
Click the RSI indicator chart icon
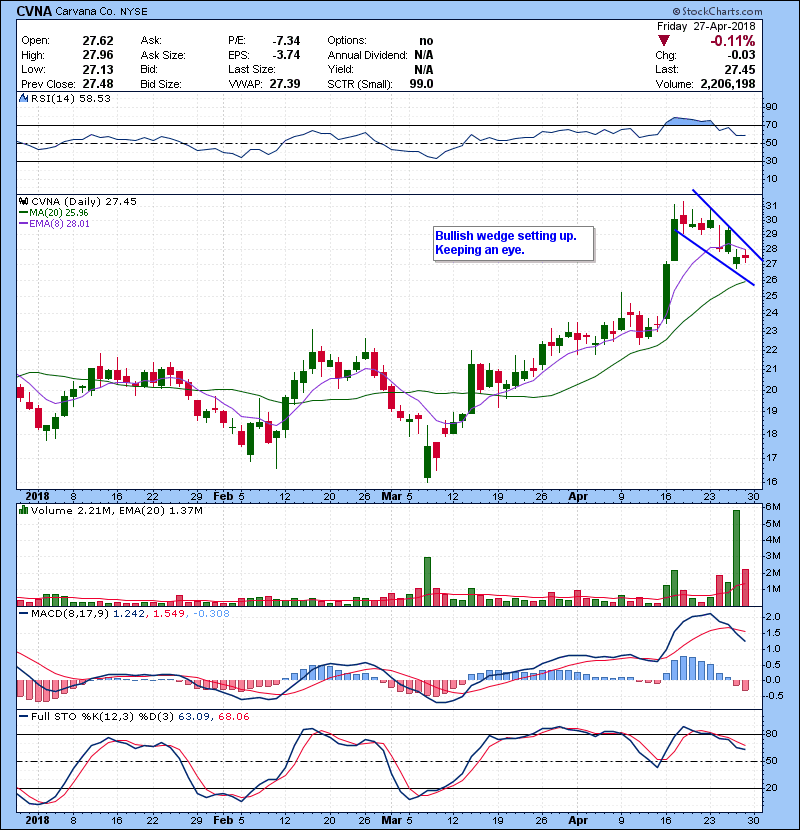tap(23, 98)
